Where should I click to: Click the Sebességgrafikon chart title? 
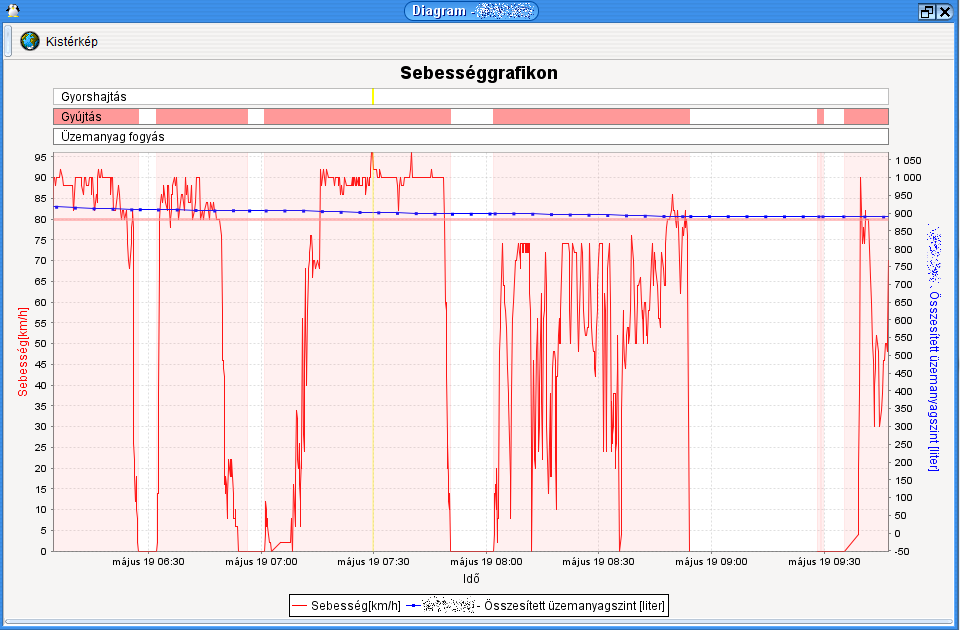coord(479,73)
